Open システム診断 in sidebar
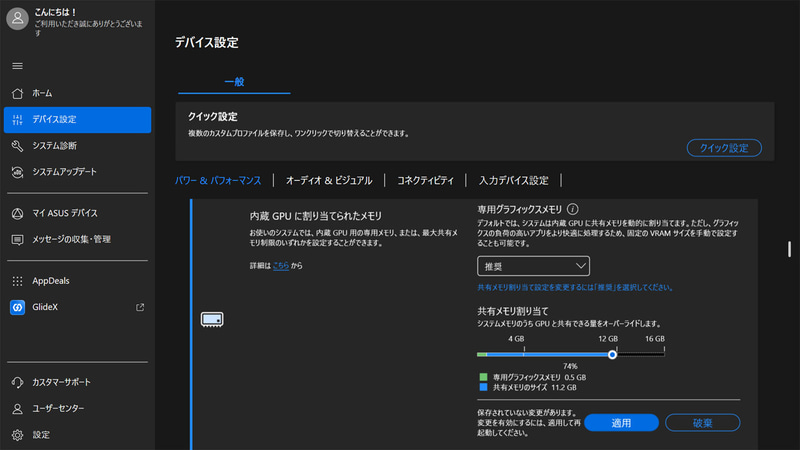This screenshot has width=800, height=450. [x=78, y=146]
